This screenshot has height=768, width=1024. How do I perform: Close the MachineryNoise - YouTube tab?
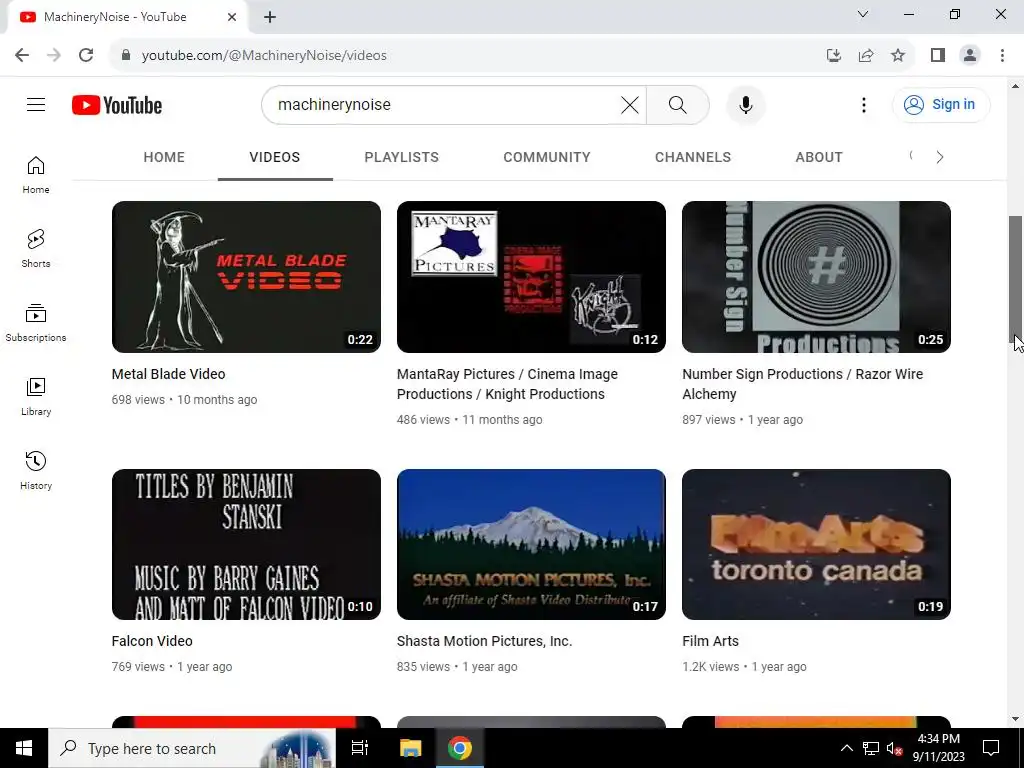coord(232,17)
